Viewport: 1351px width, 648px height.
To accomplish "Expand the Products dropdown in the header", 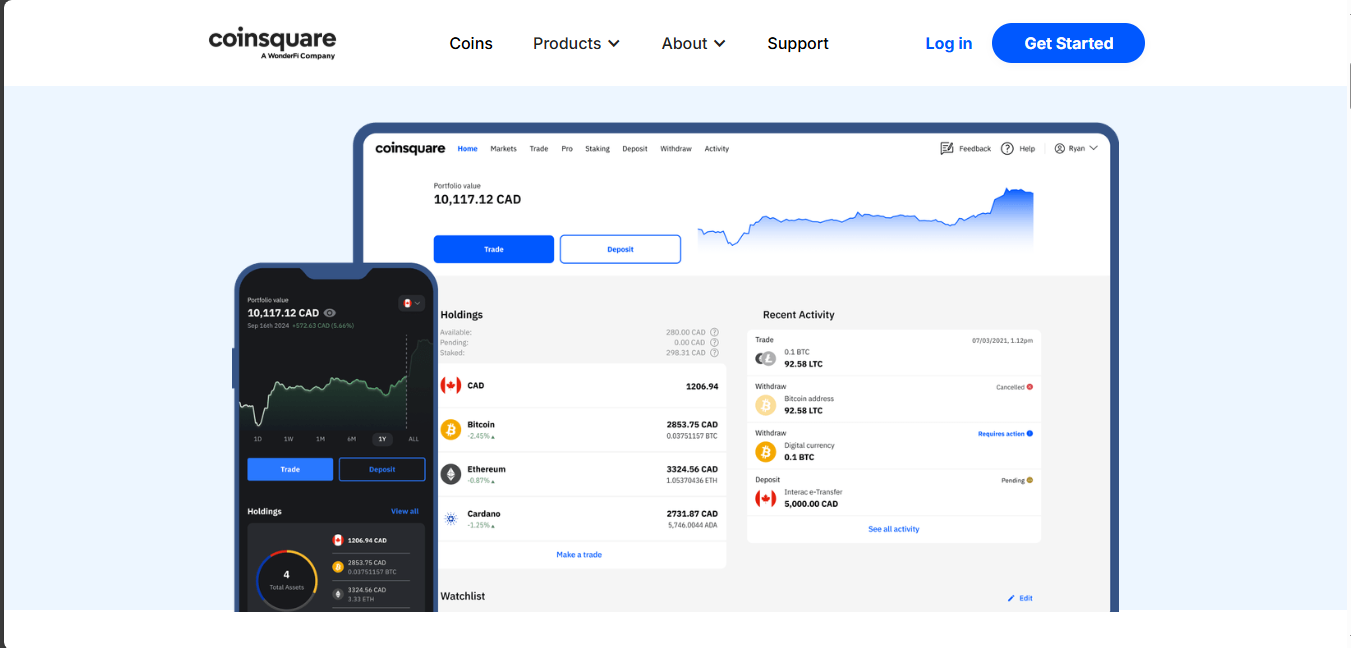I will pyautogui.click(x=576, y=43).
